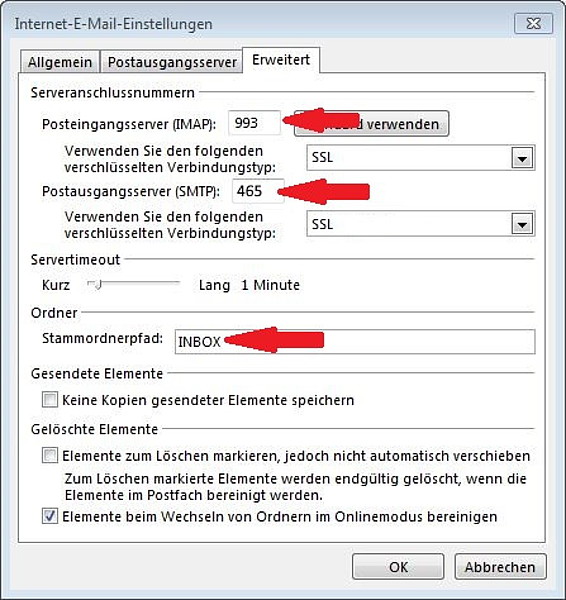The width and height of the screenshot is (566, 600).
Task: Click the Standard verwenden button
Action: [371, 124]
